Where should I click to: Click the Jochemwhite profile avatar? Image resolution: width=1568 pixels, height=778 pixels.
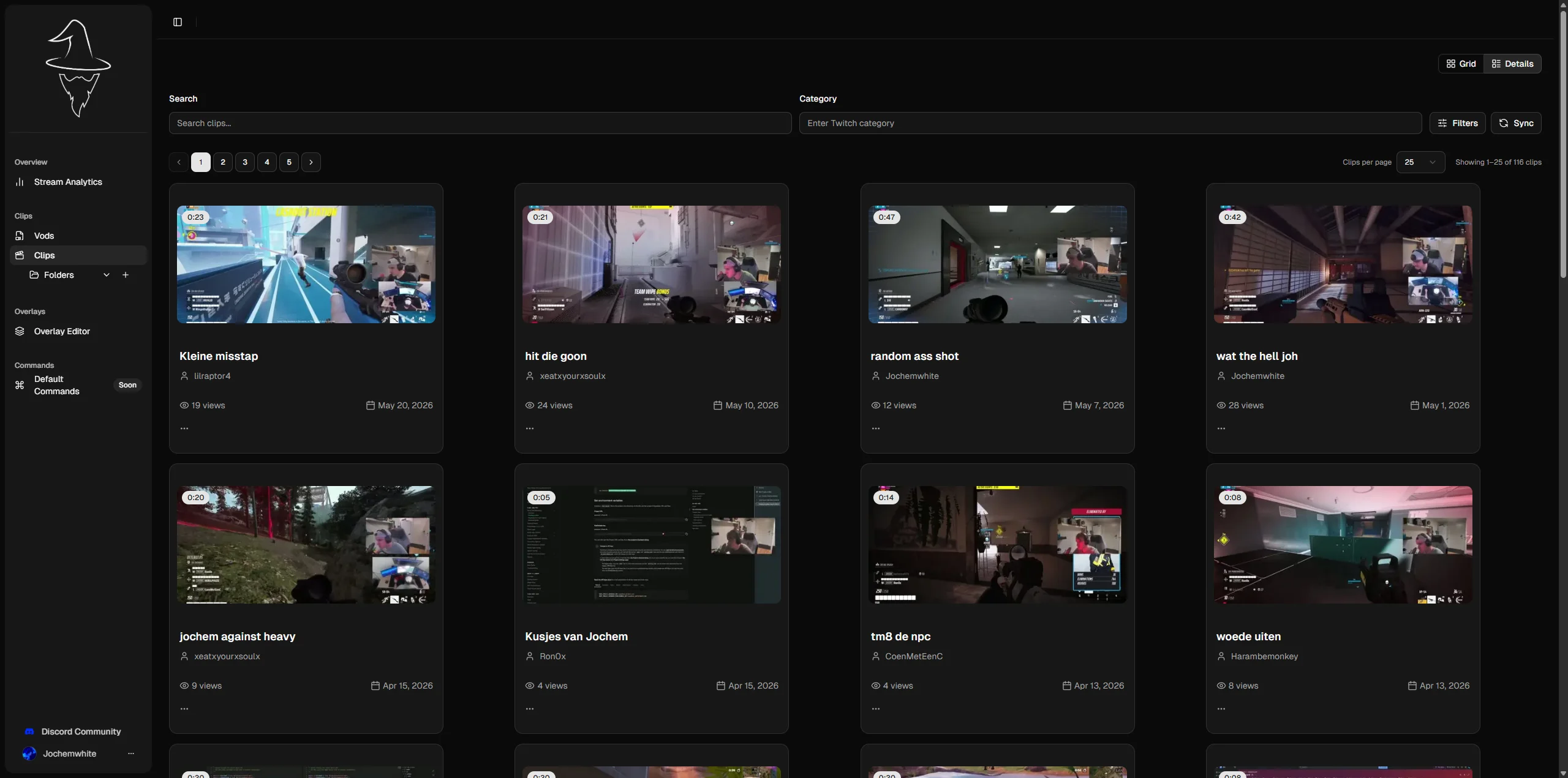29,754
